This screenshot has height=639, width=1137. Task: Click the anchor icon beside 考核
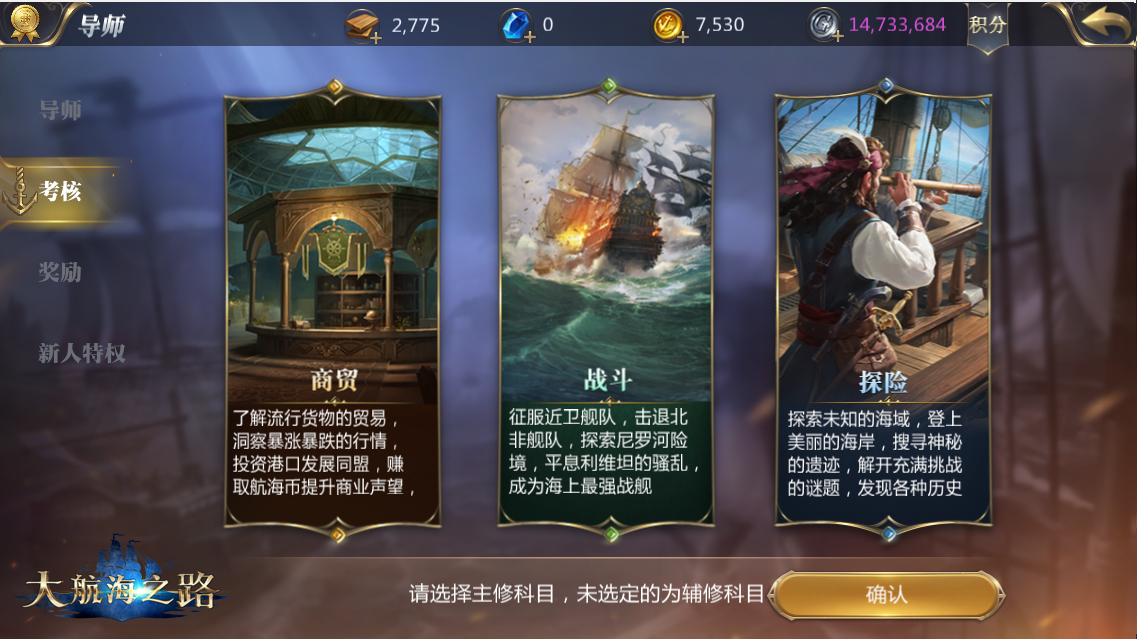click(20, 193)
